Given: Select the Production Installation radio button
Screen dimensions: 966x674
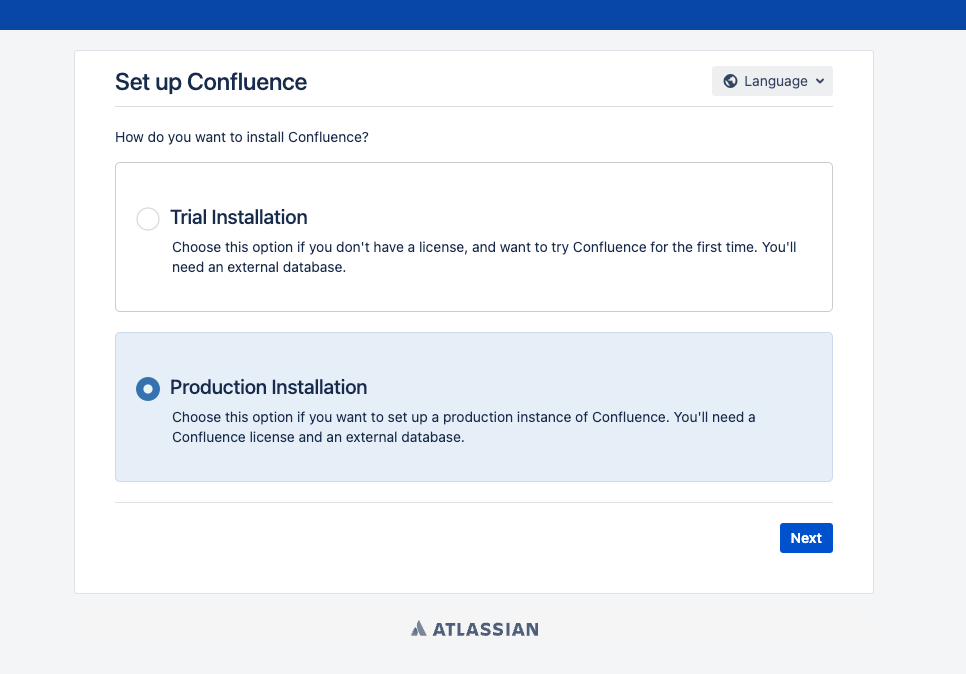Looking at the screenshot, I should coord(148,389).
